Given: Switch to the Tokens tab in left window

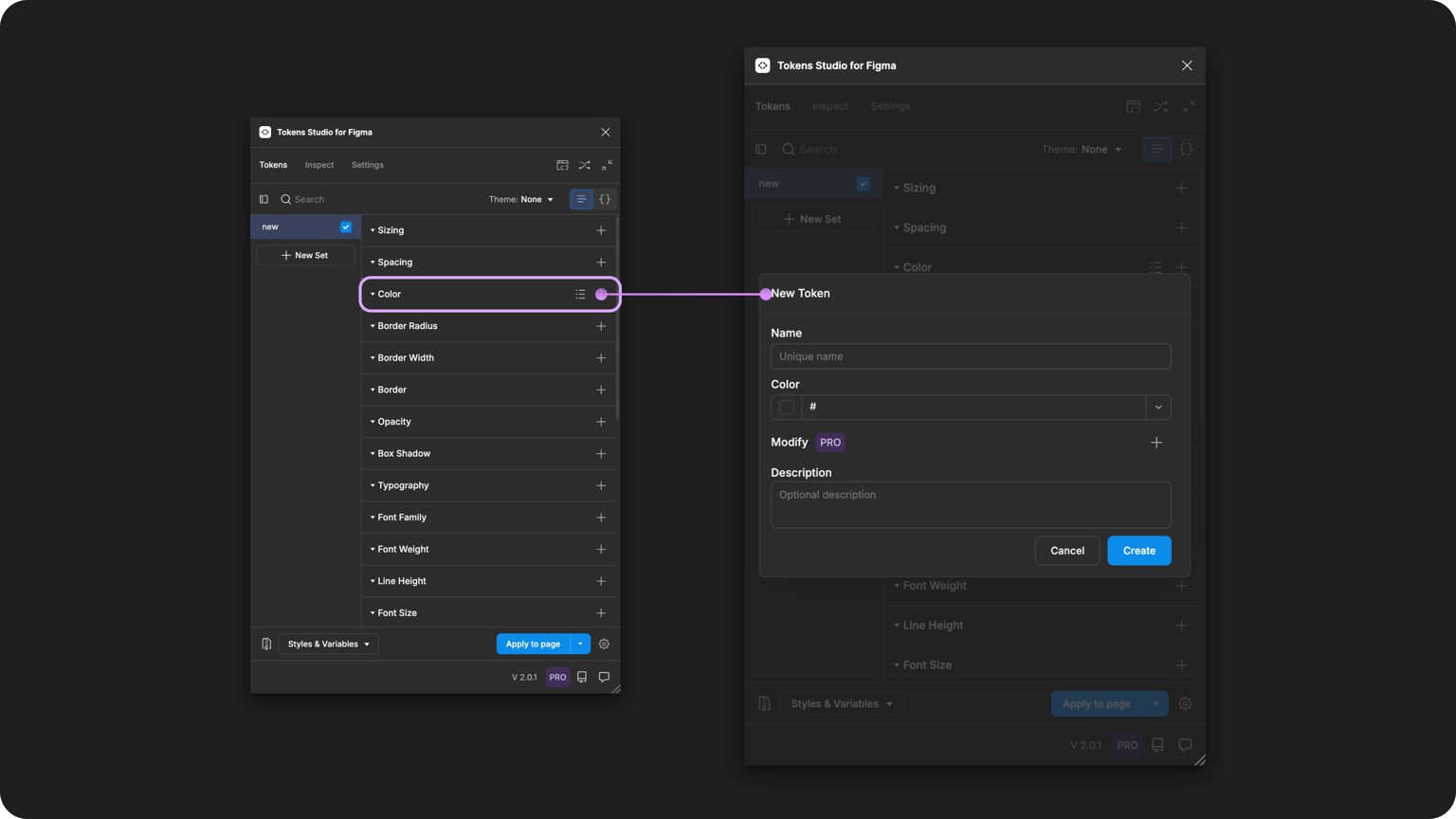Looking at the screenshot, I should click(273, 165).
